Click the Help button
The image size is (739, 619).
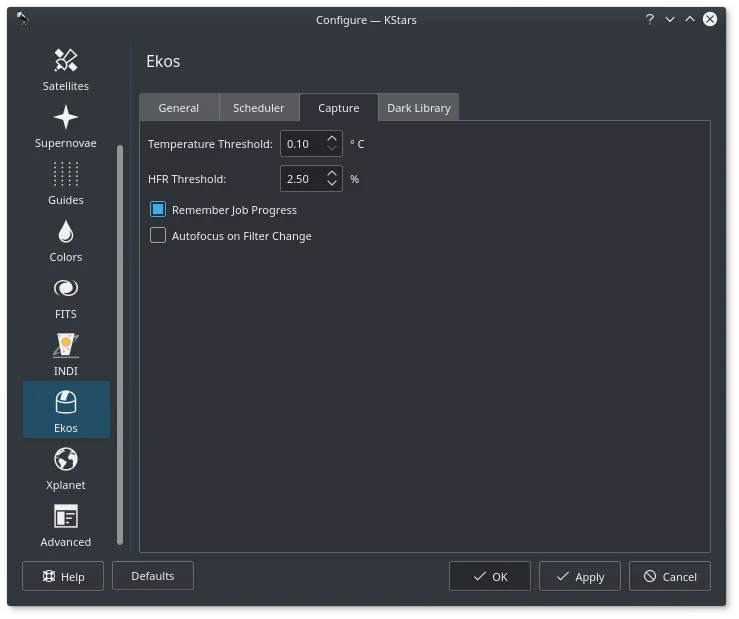point(63,576)
